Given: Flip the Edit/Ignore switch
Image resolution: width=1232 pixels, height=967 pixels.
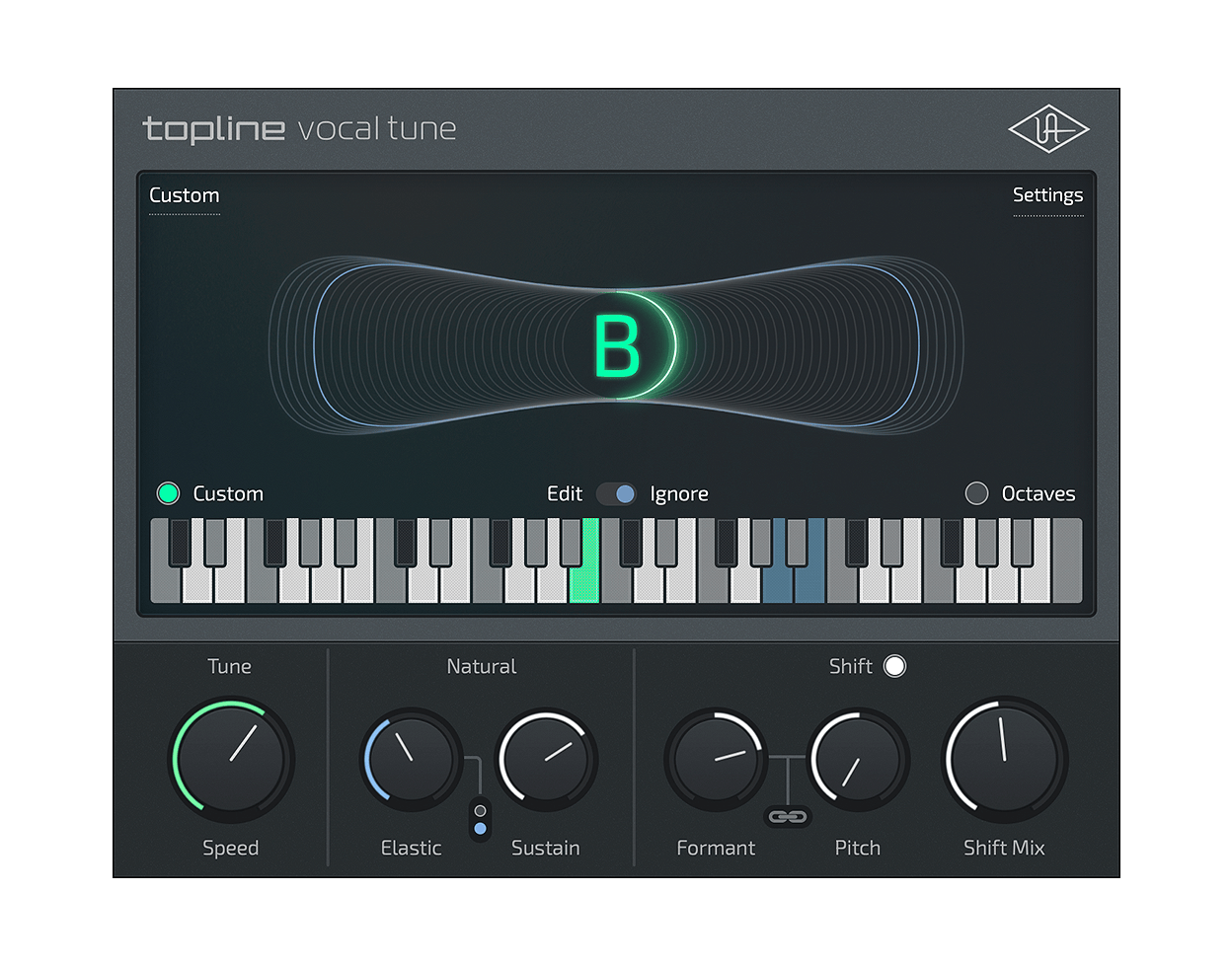Looking at the screenshot, I should (x=617, y=493).
